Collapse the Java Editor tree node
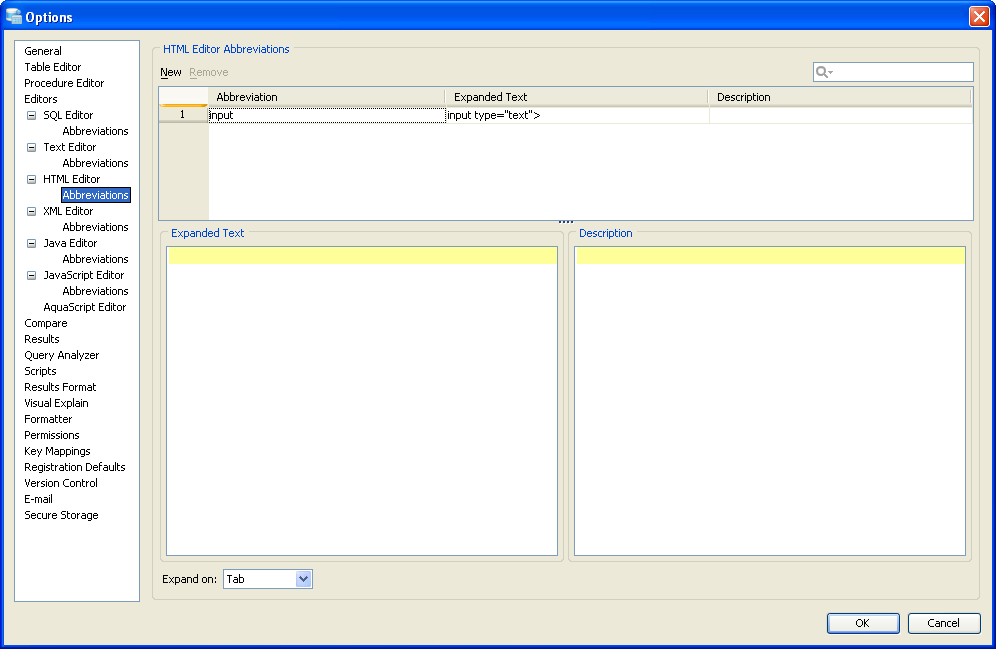996x649 pixels. [31, 243]
